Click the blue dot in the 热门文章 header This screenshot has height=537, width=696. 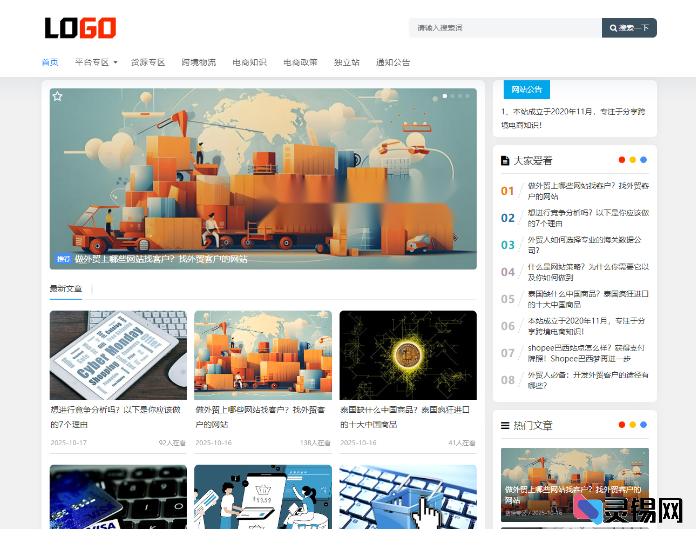643,425
